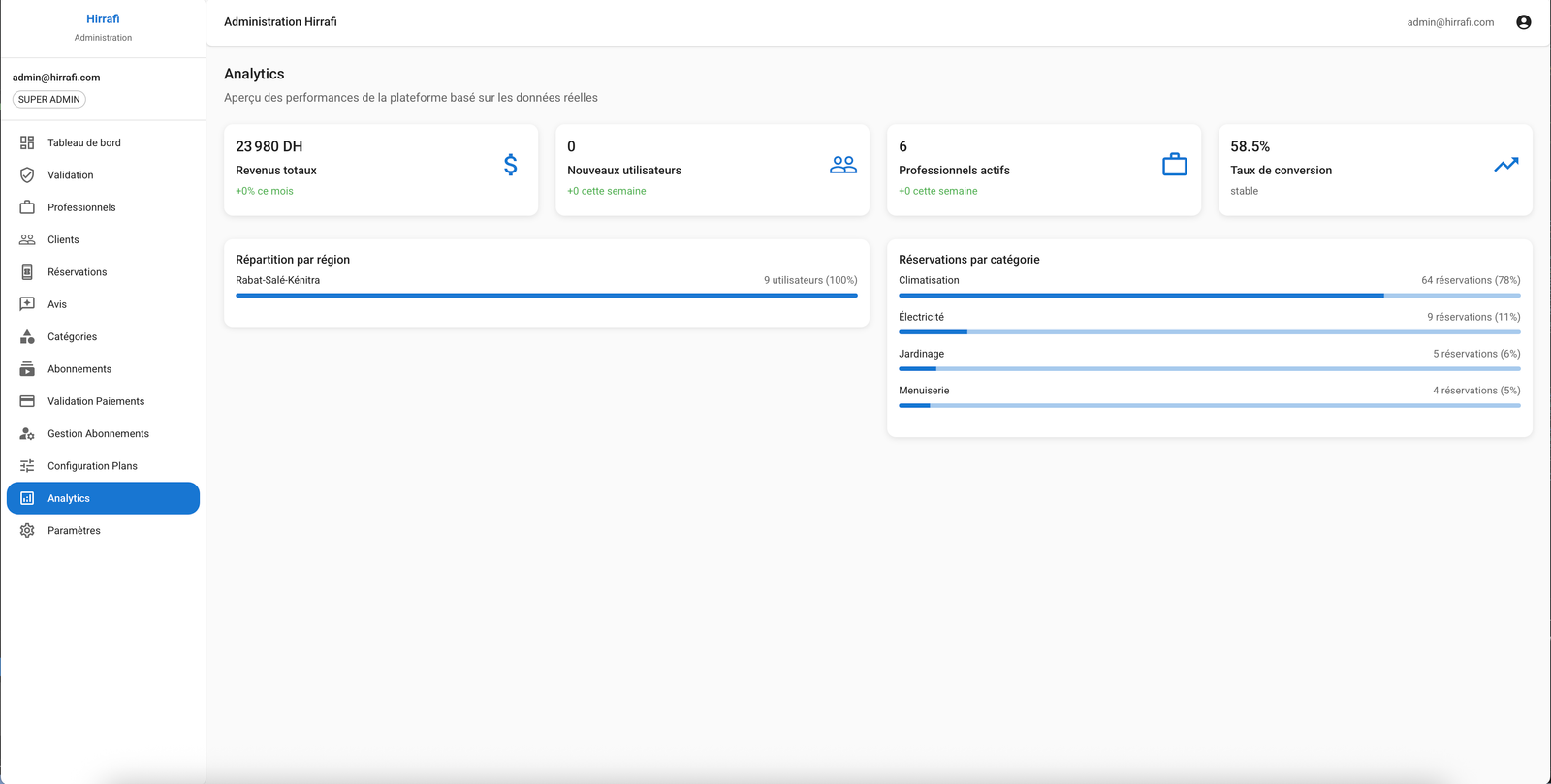Viewport: 1551px width, 784px height.
Task: Click the Validation Paiements card icon
Action: 27,401
